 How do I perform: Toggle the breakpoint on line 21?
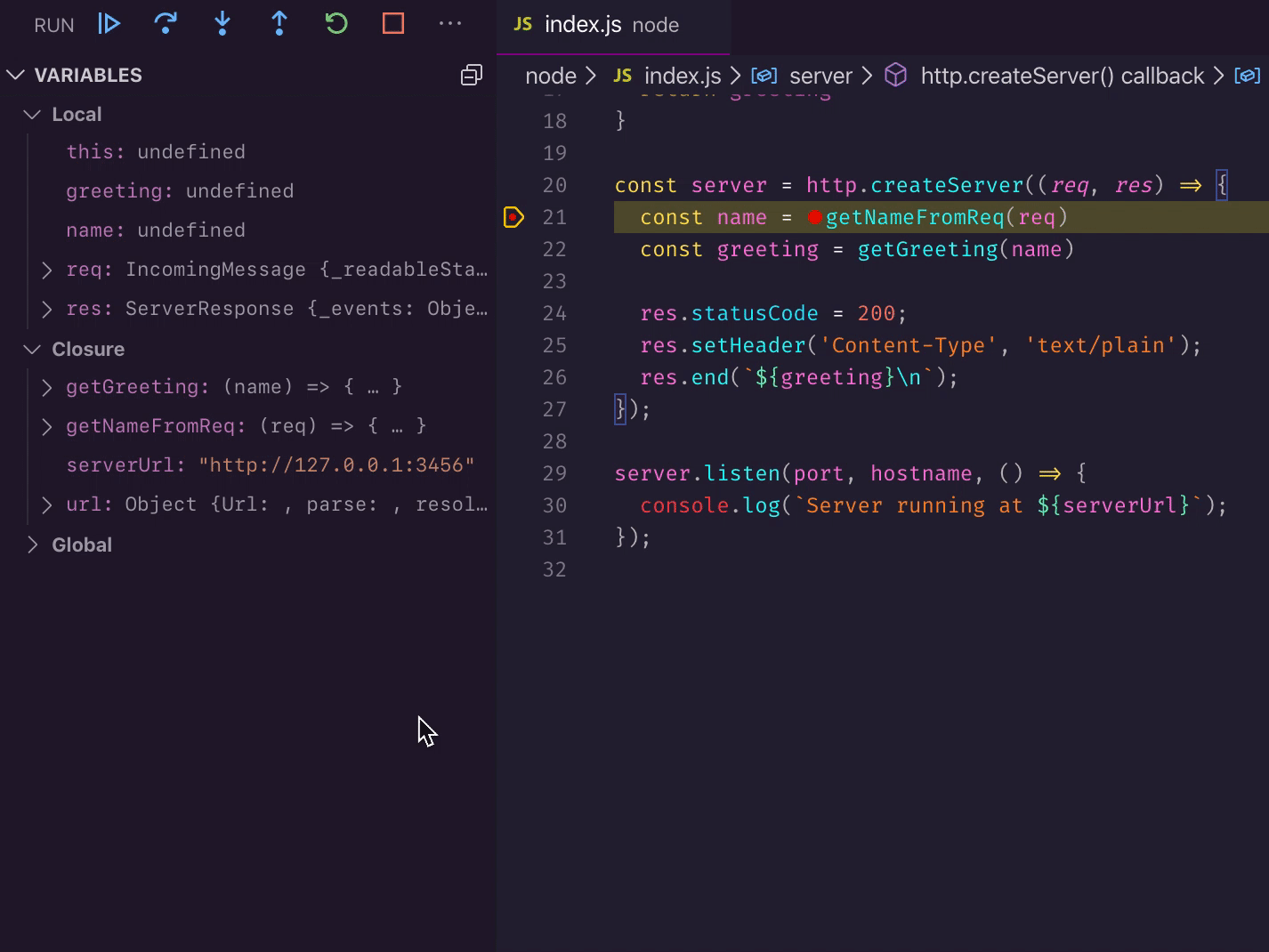pos(513,217)
